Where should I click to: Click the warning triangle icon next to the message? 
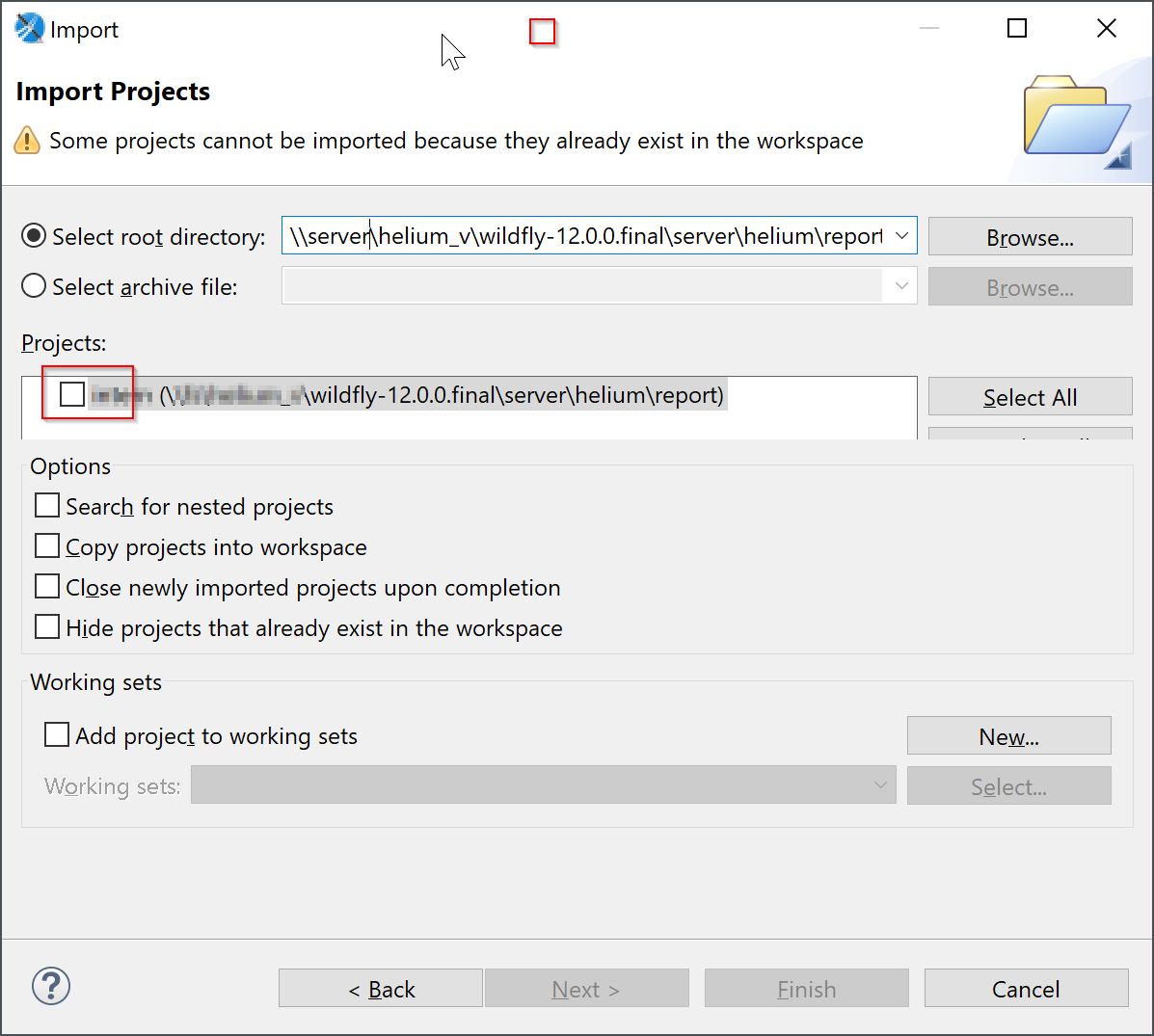tap(26, 141)
